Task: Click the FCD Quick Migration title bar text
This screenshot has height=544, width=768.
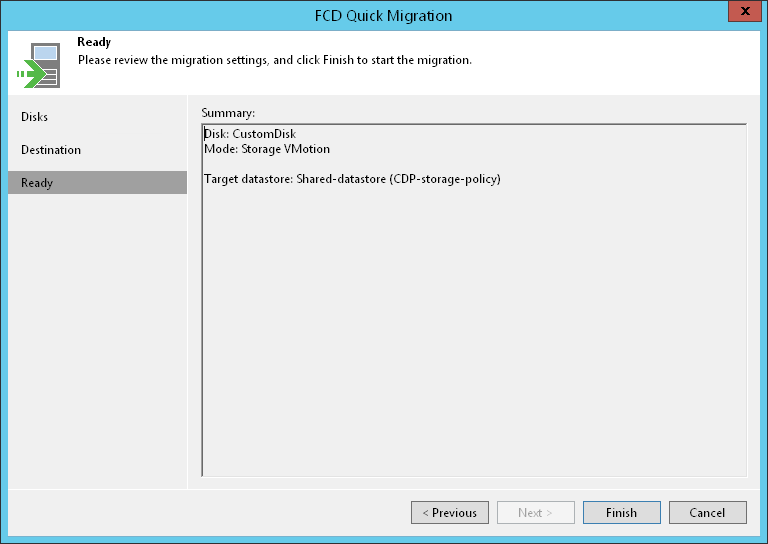Action: tap(384, 15)
